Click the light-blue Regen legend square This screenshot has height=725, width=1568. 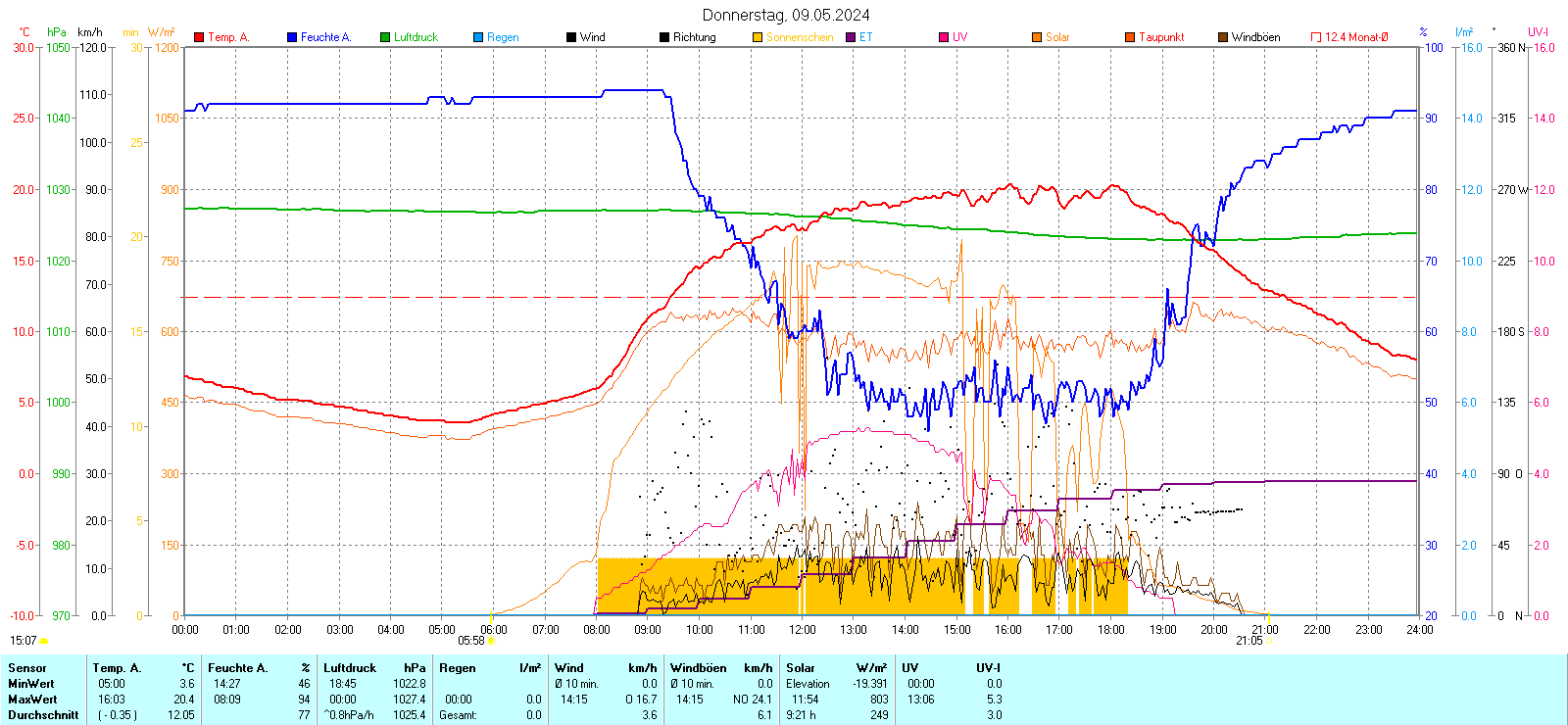point(478,37)
